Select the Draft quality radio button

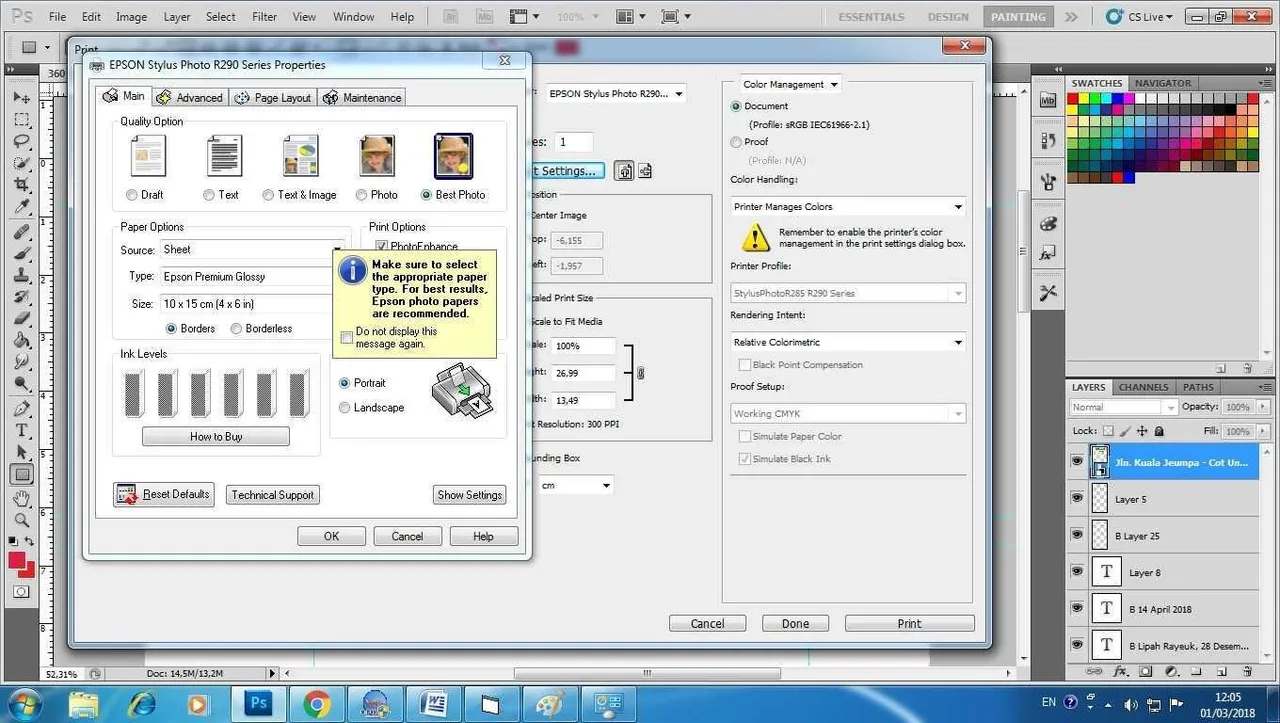pyautogui.click(x=132, y=195)
